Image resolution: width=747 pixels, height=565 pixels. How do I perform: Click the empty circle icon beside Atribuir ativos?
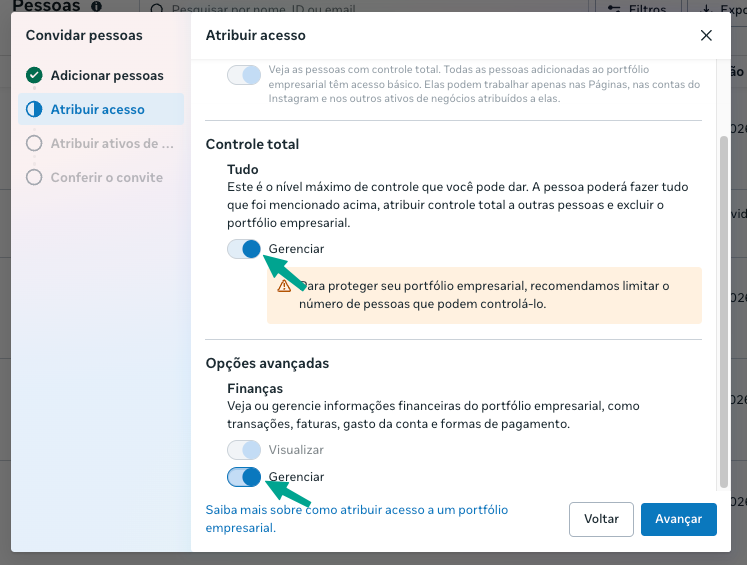click(34, 143)
